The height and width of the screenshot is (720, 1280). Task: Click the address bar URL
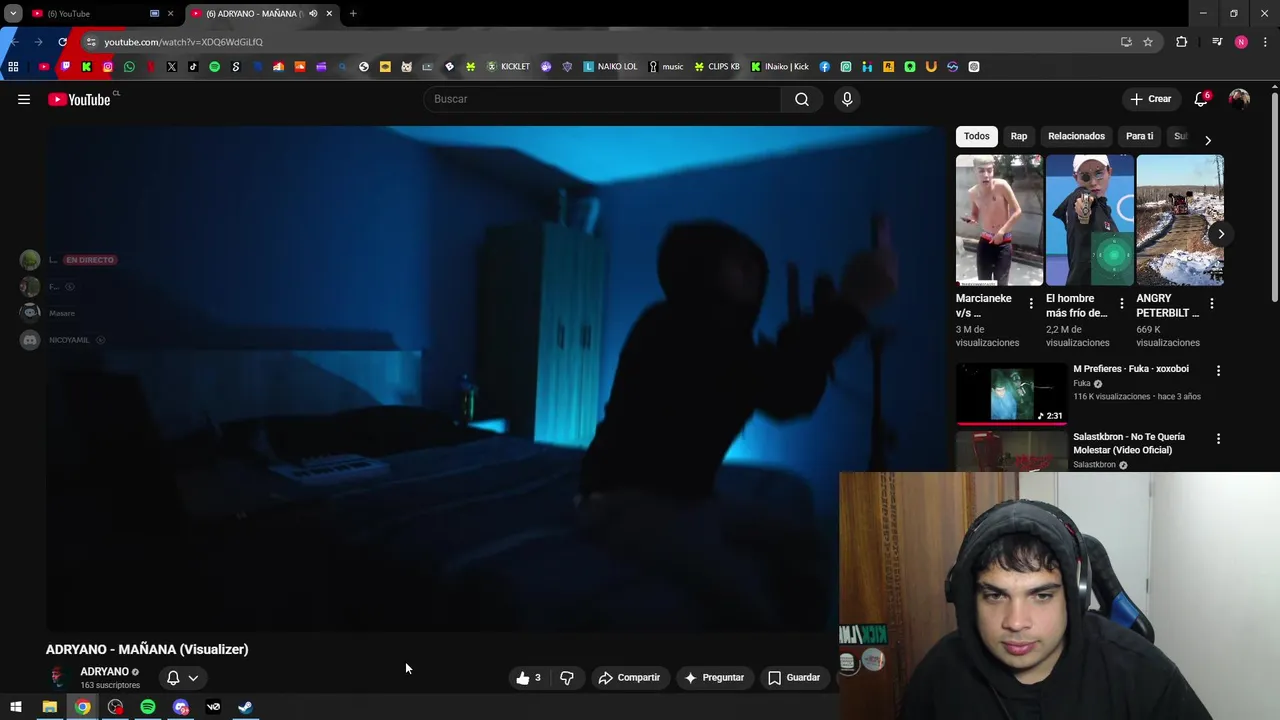(x=184, y=42)
